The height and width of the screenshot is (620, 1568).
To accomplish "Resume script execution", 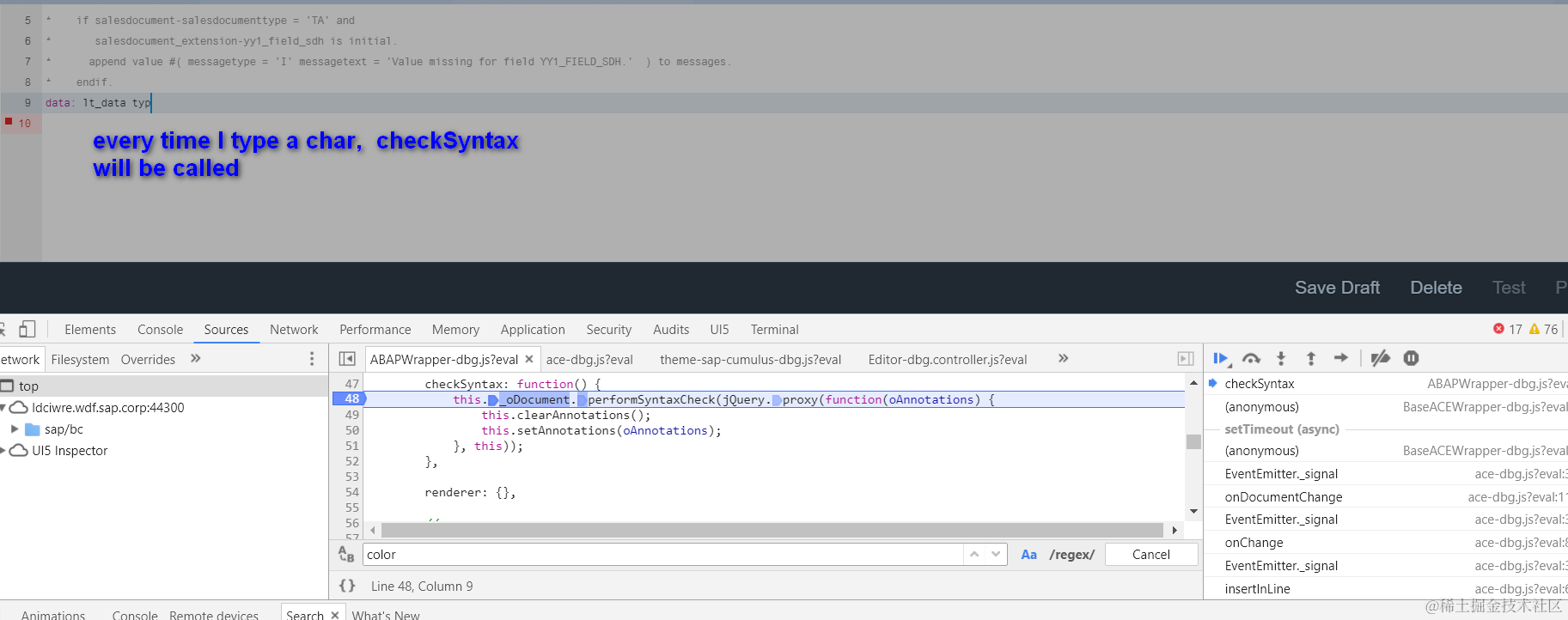I will tap(1221, 359).
